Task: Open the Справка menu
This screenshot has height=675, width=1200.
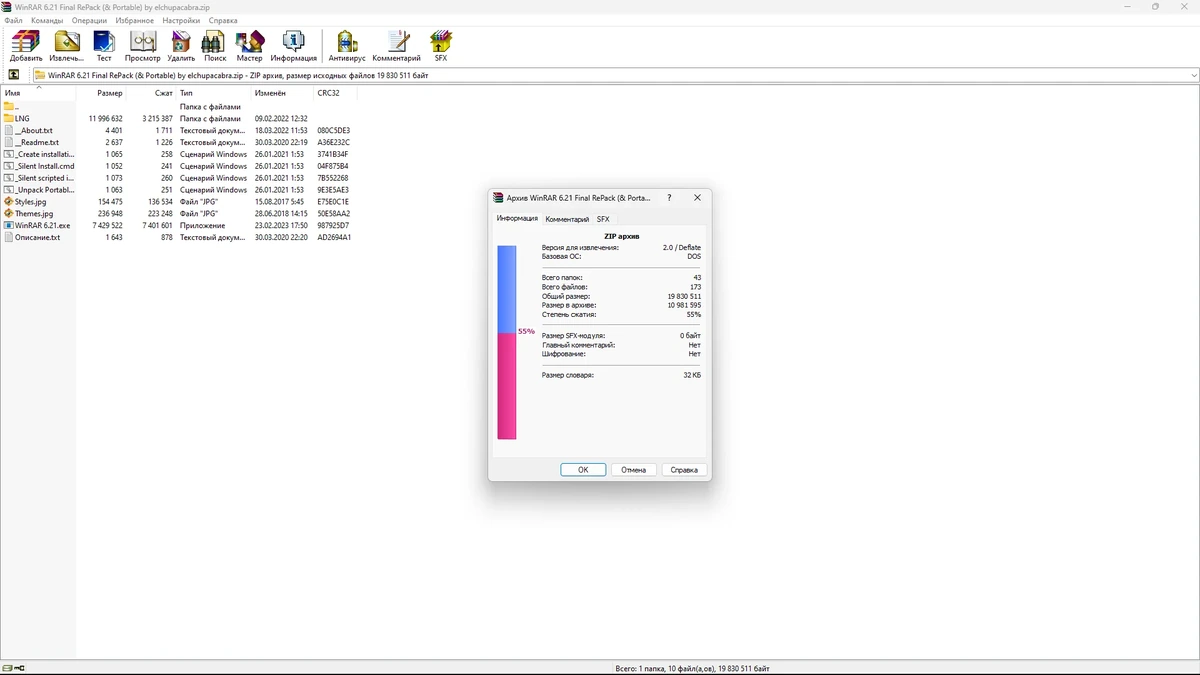Action: (223, 20)
